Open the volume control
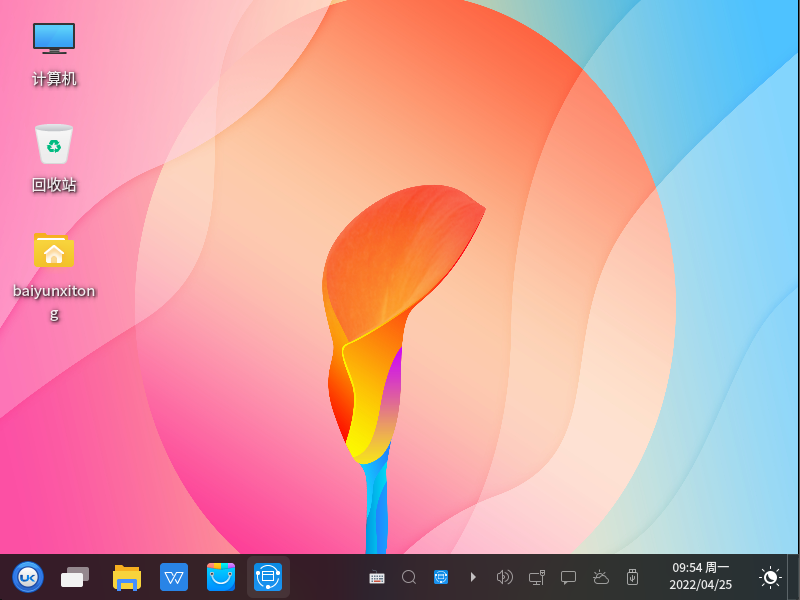The width and height of the screenshot is (800, 600). coord(505,577)
